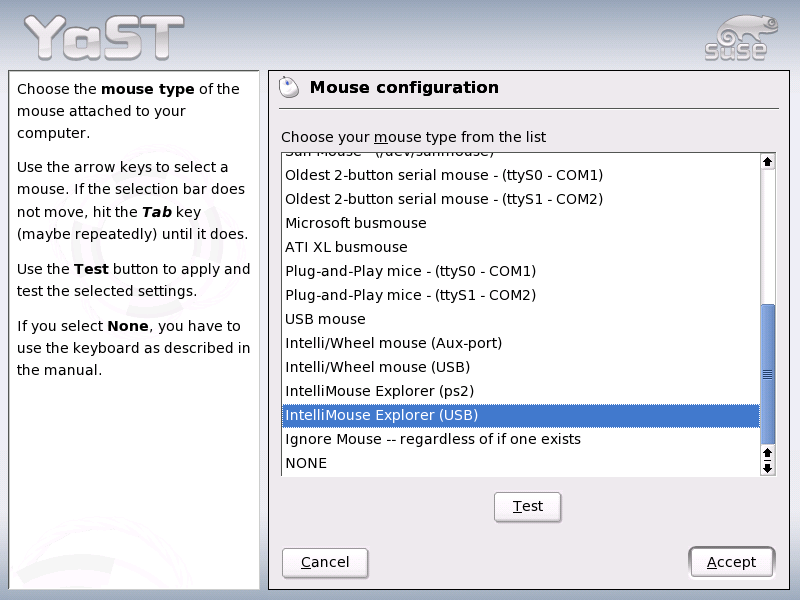Click Accept to confirm mouse settings

coord(731,561)
